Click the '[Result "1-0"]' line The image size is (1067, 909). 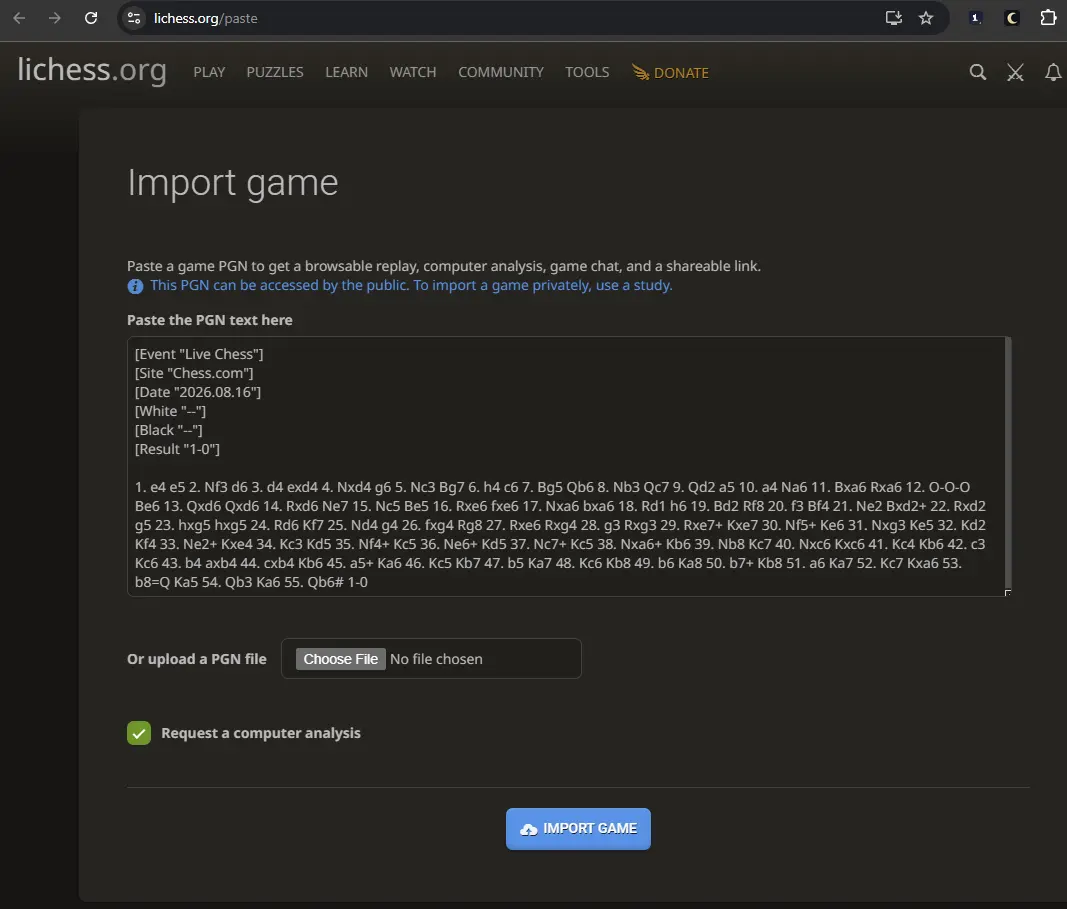(177, 449)
